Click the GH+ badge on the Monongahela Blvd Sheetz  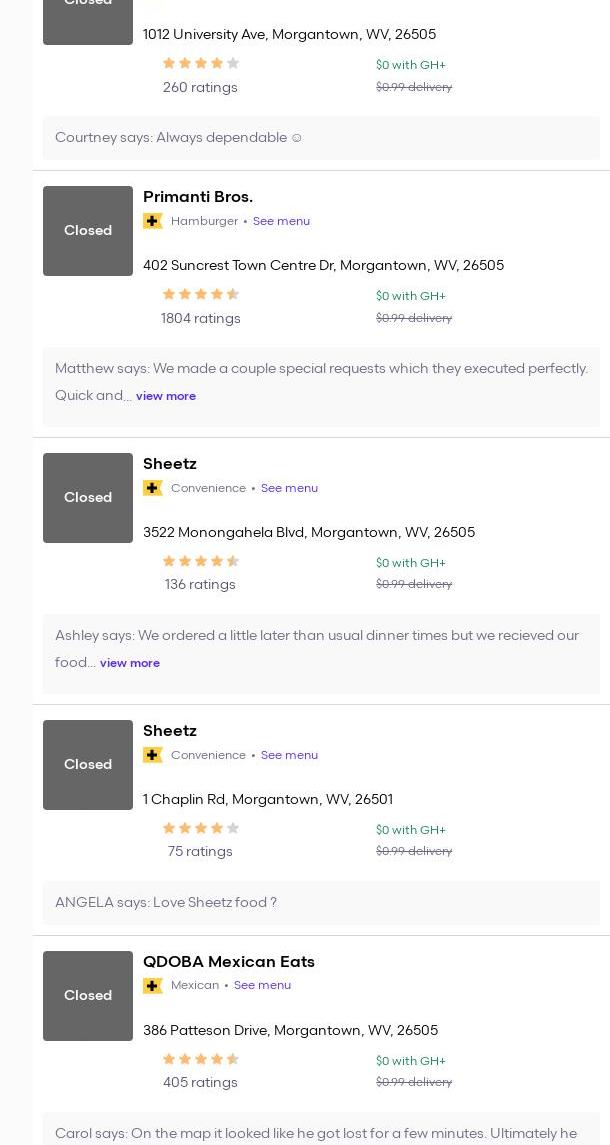[x=153, y=488]
